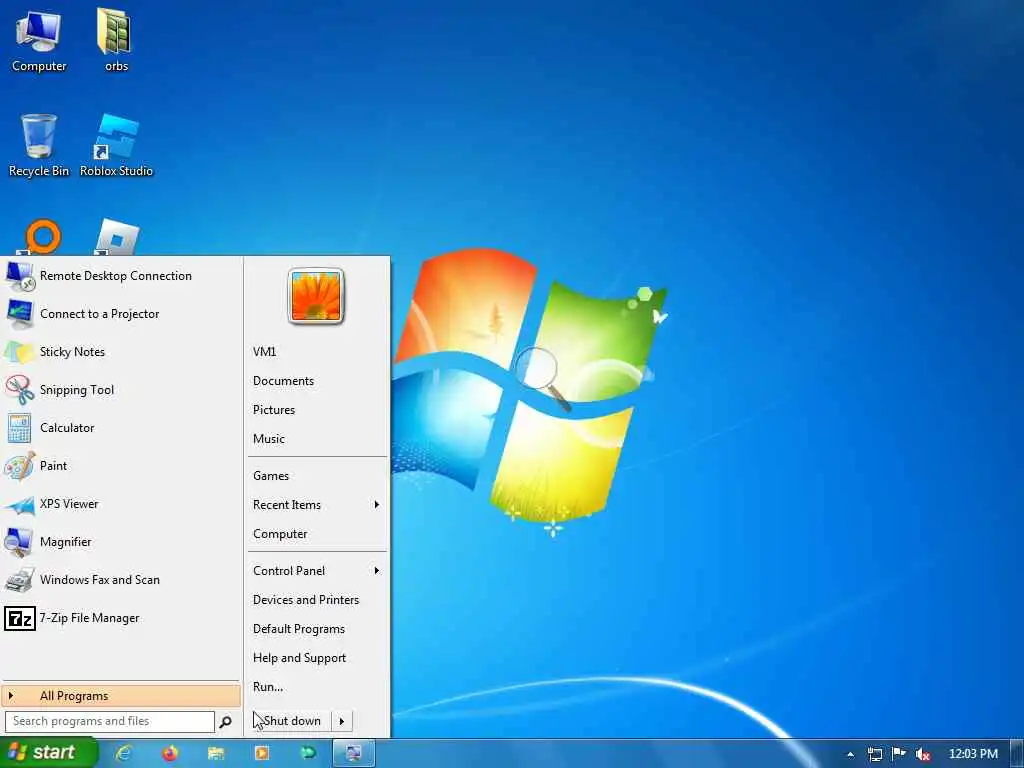Open the Action Center flag icon
Viewport: 1024px width, 768px height.
pos(899,754)
